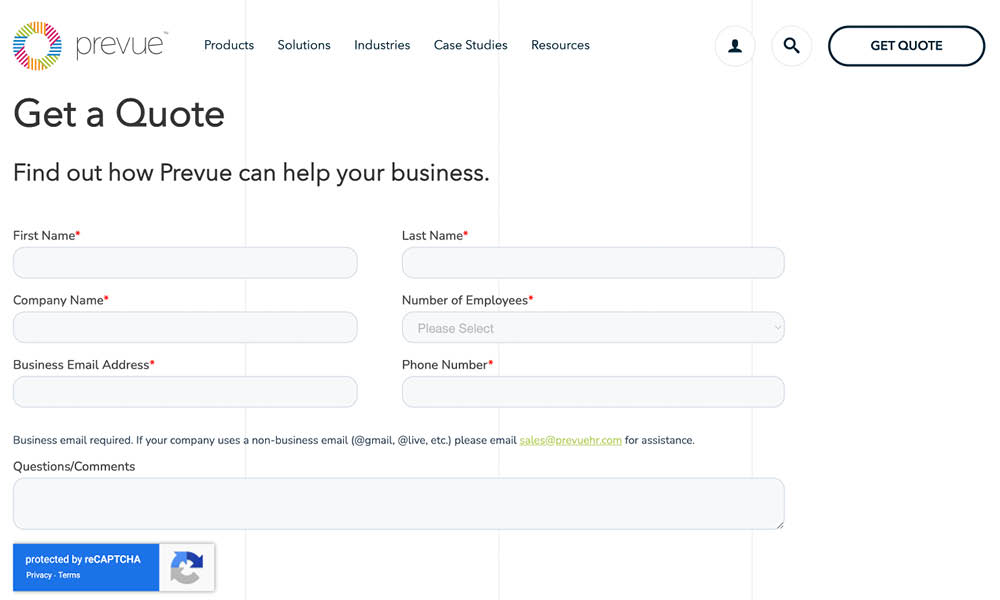This screenshot has width=1000, height=600.
Task: Focus the First Name input field
Action: [x=185, y=262]
